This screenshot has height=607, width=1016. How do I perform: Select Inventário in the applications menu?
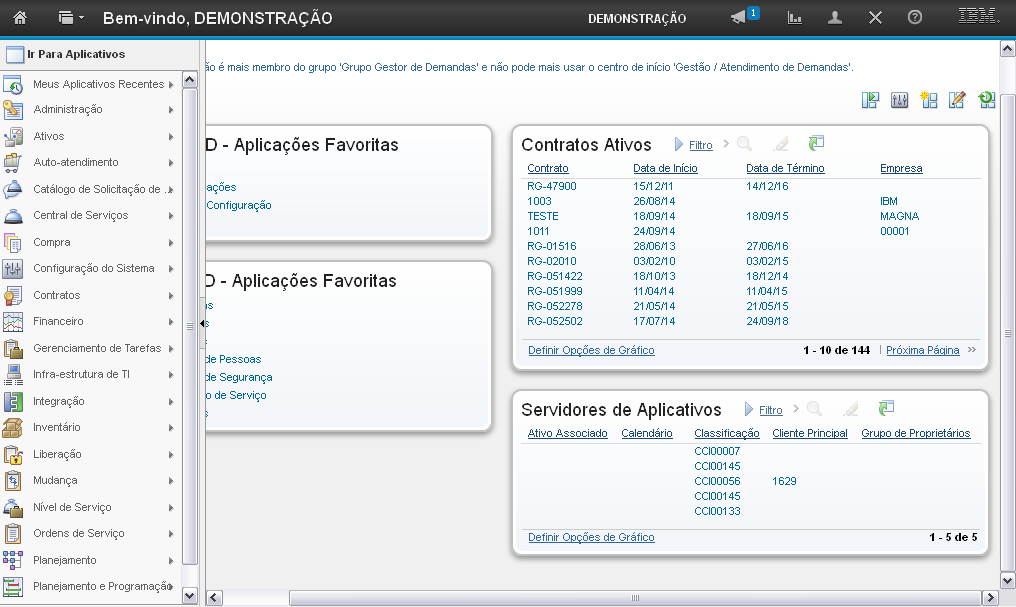56,428
